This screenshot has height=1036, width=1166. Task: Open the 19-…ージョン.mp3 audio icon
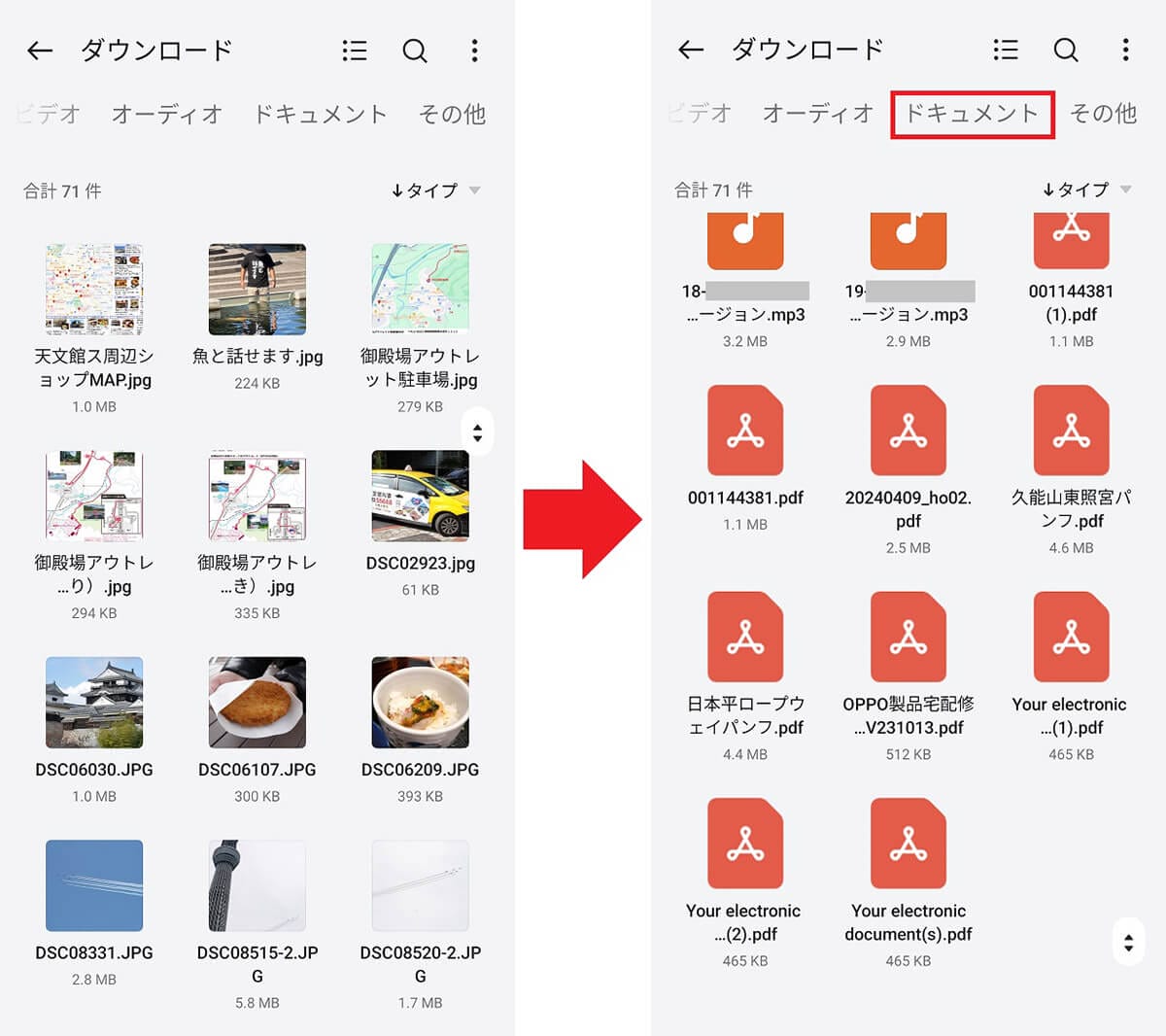pos(909,241)
